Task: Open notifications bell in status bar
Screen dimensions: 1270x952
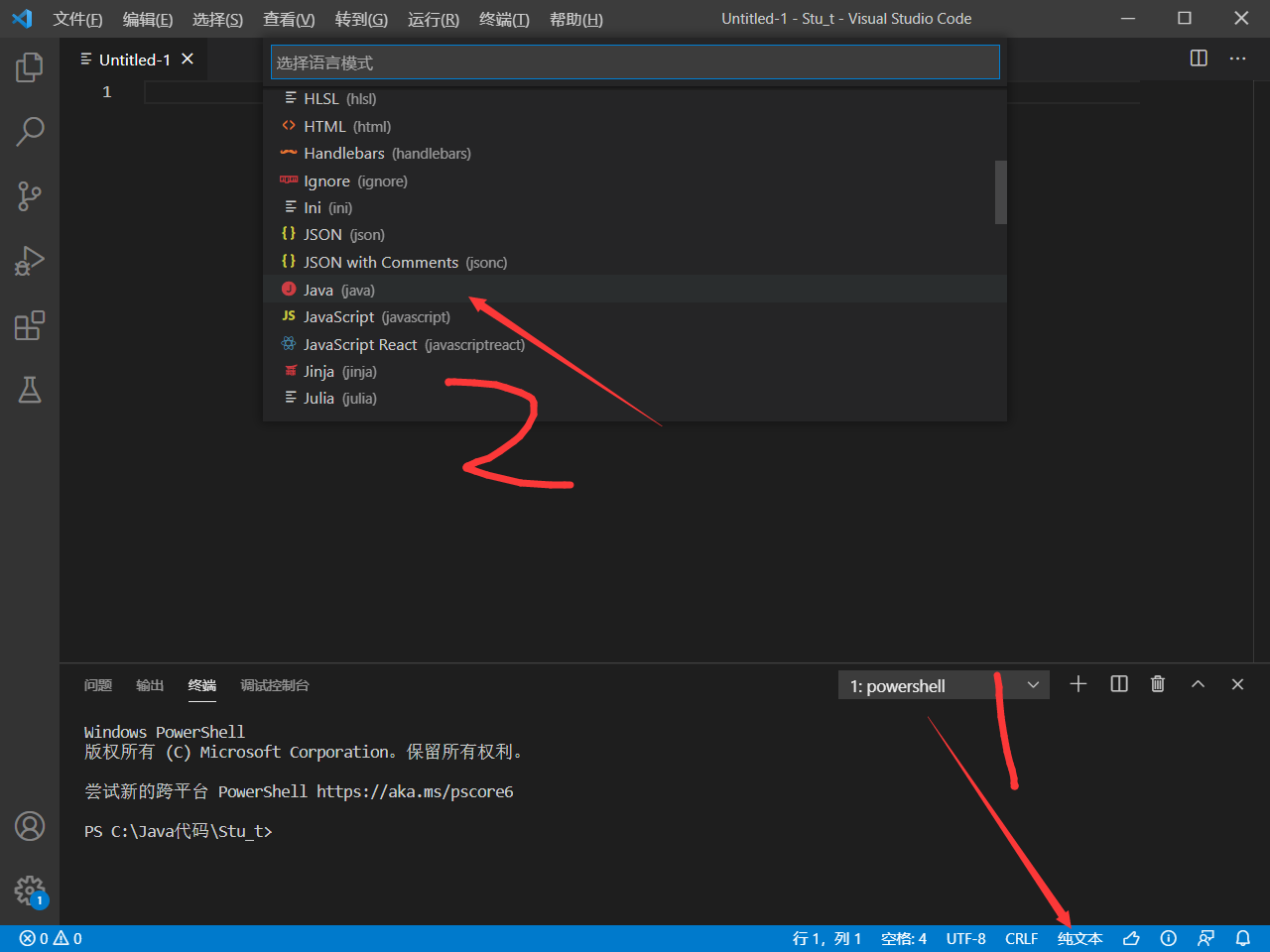Action: tap(1242, 938)
